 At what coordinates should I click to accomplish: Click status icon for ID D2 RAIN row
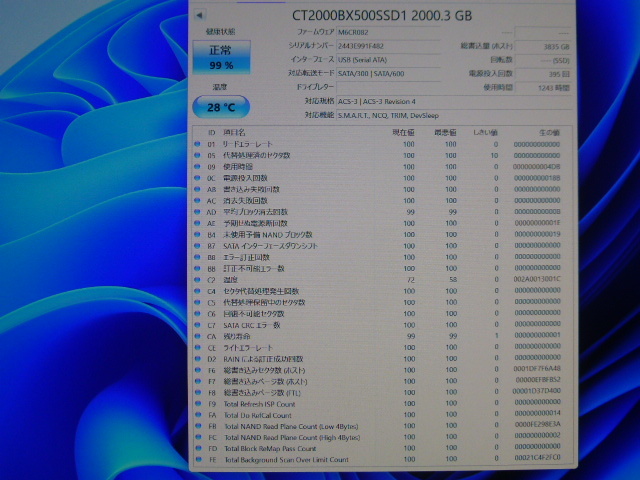198,359
